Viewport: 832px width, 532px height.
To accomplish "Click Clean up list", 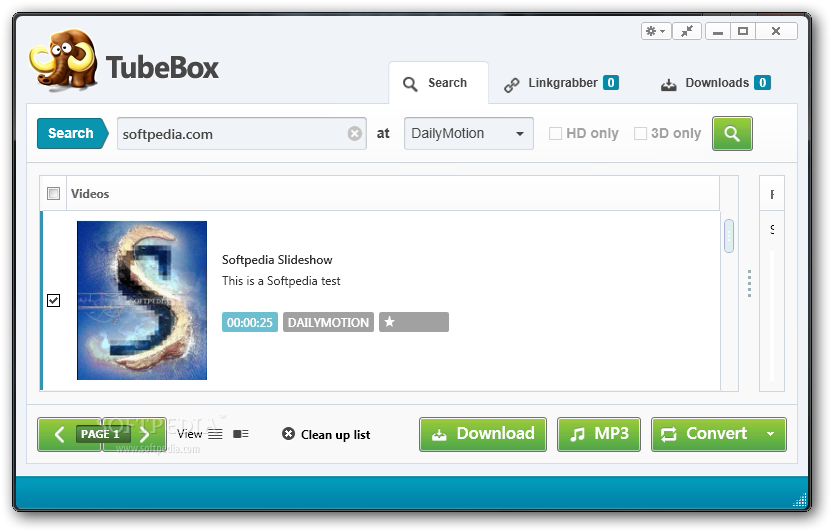I will coord(326,434).
